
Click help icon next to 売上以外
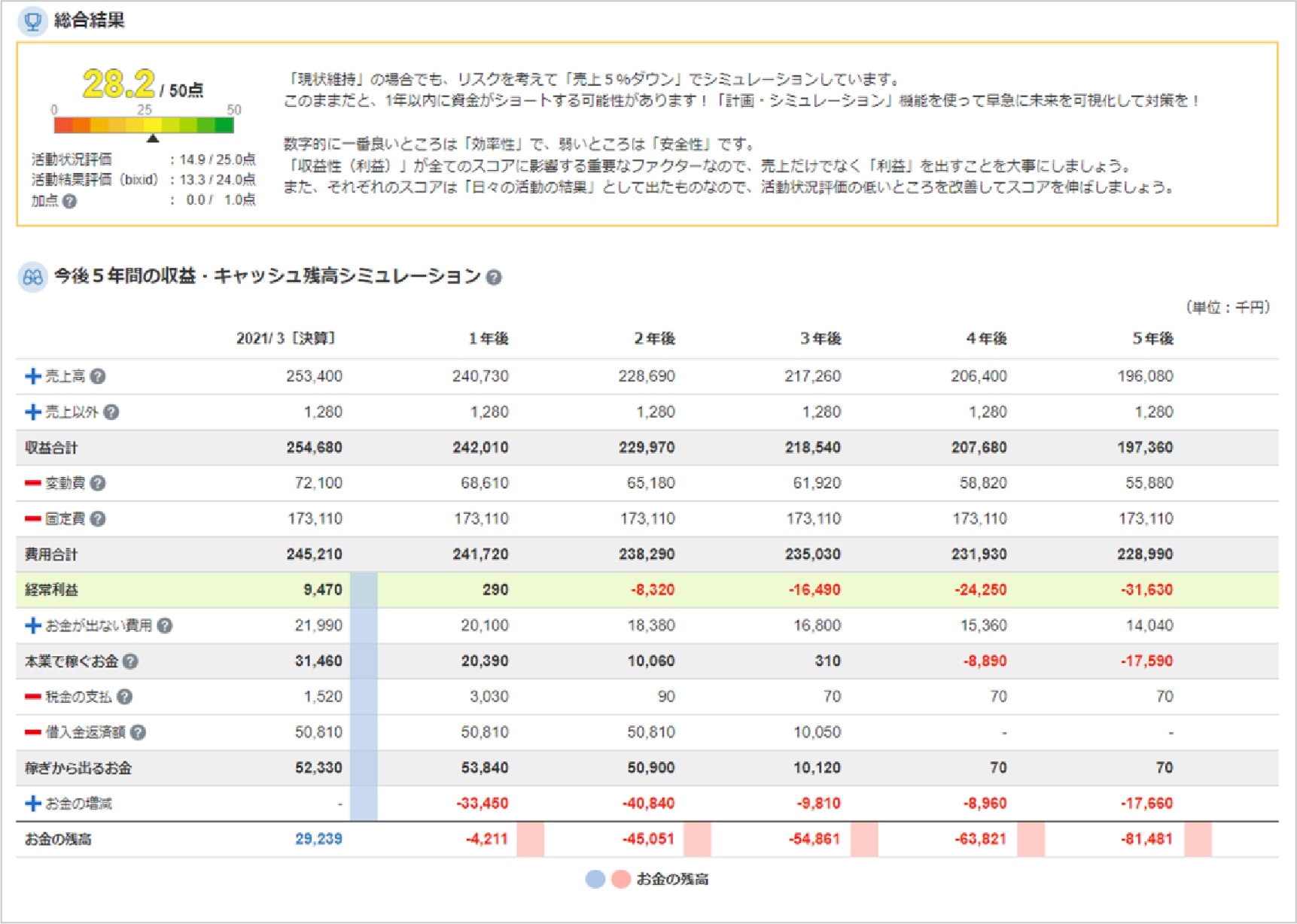coord(111,412)
